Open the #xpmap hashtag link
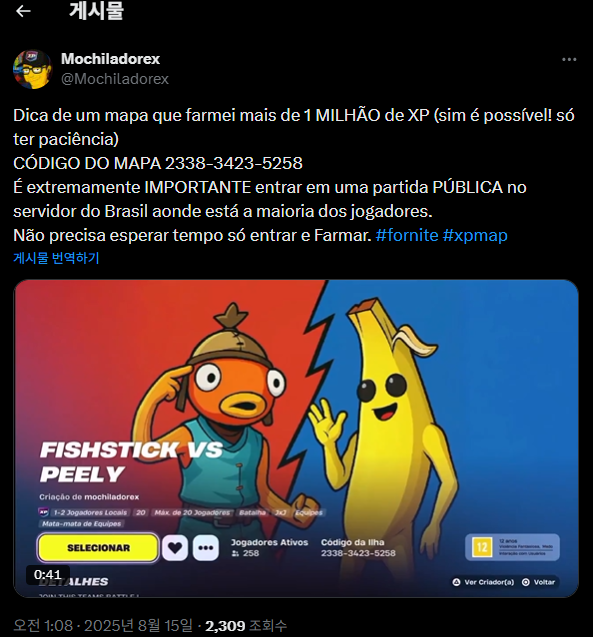Image resolution: width=593 pixels, height=637 pixels. (x=475, y=235)
